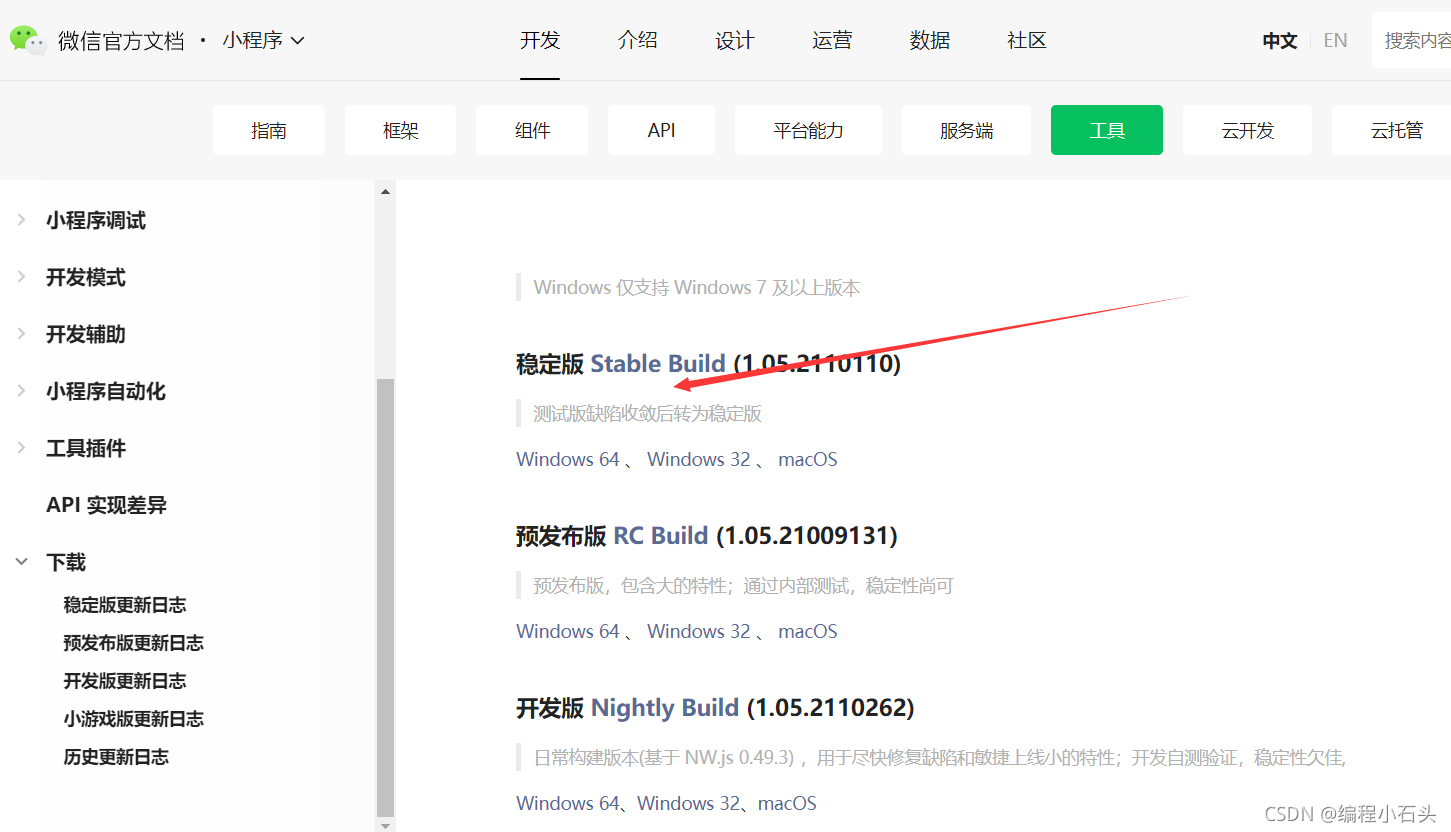Go to the 介绍 navigation tab
The image size is (1451, 832).
point(637,40)
